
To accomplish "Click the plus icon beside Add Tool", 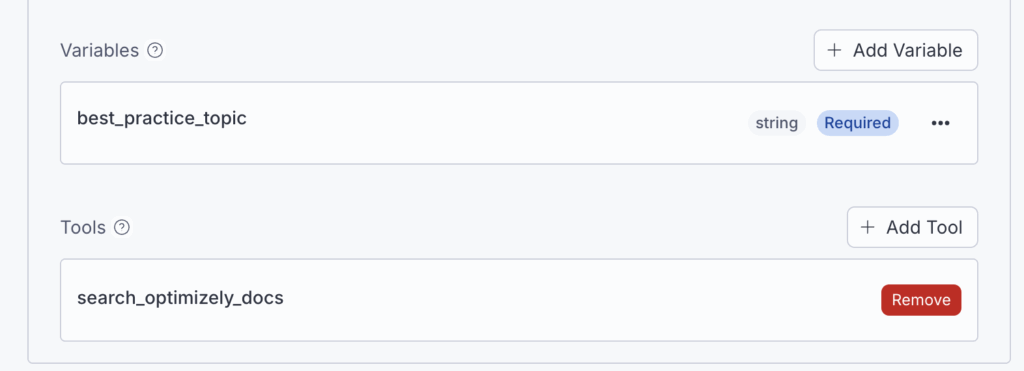I will tap(867, 227).
